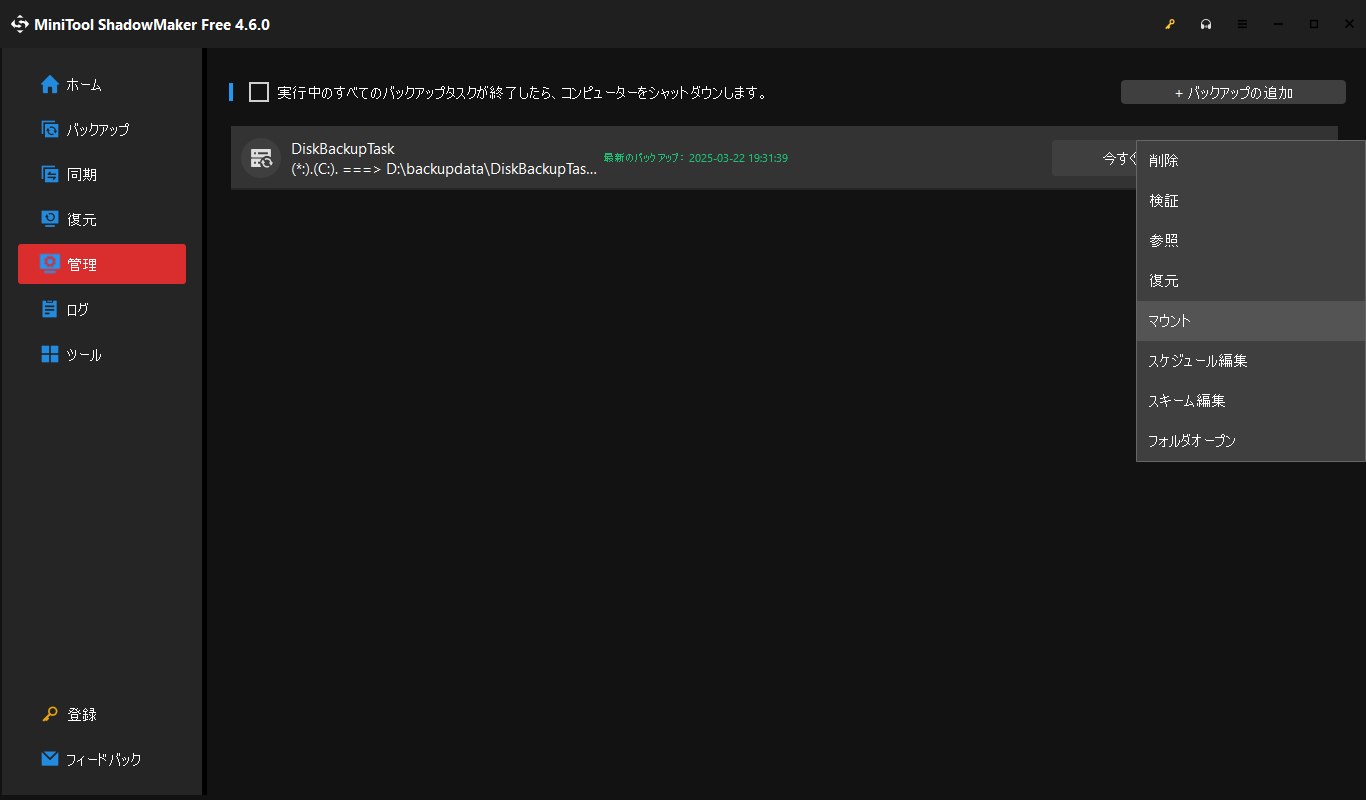
Task: Click the フィードバック label
Action: click(x=104, y=760)
